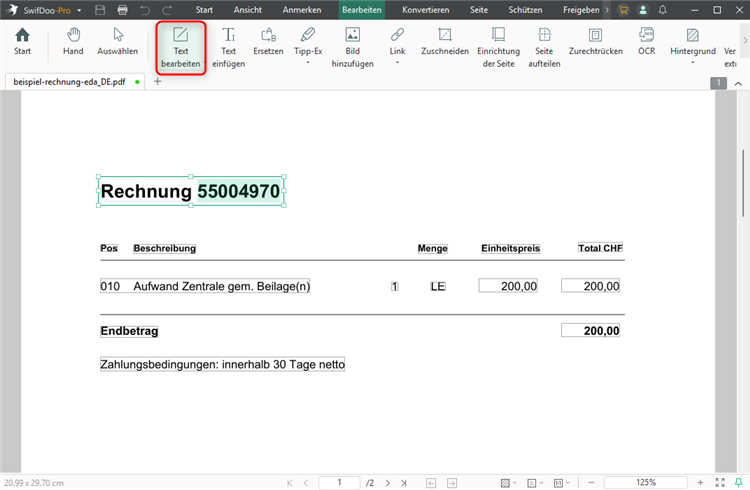Open the user account profile icon
The width and height of the screenshot is (750, 490).
click(x=643, y=10)
